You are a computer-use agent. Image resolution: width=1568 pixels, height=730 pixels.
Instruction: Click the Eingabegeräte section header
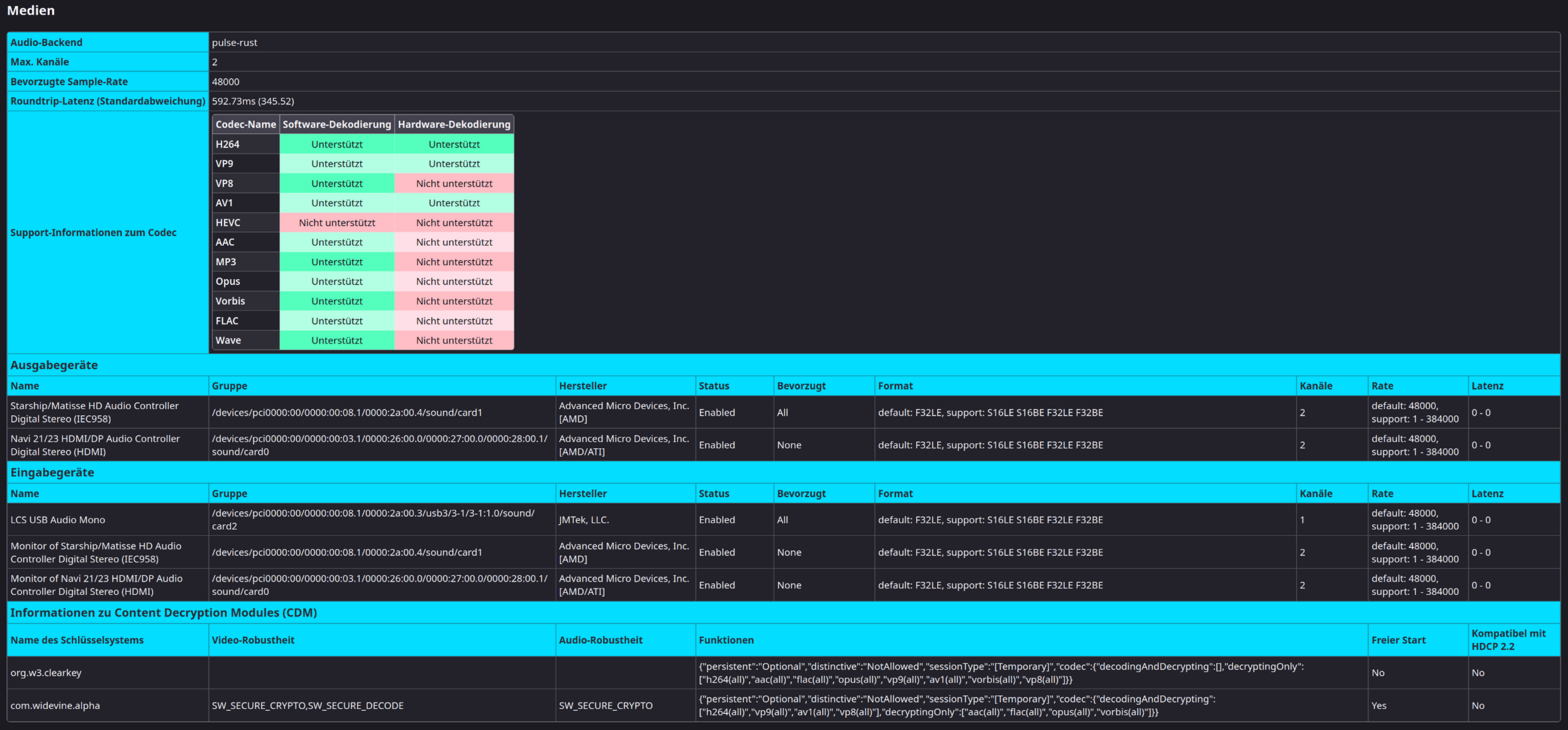(x=52, y=473)
